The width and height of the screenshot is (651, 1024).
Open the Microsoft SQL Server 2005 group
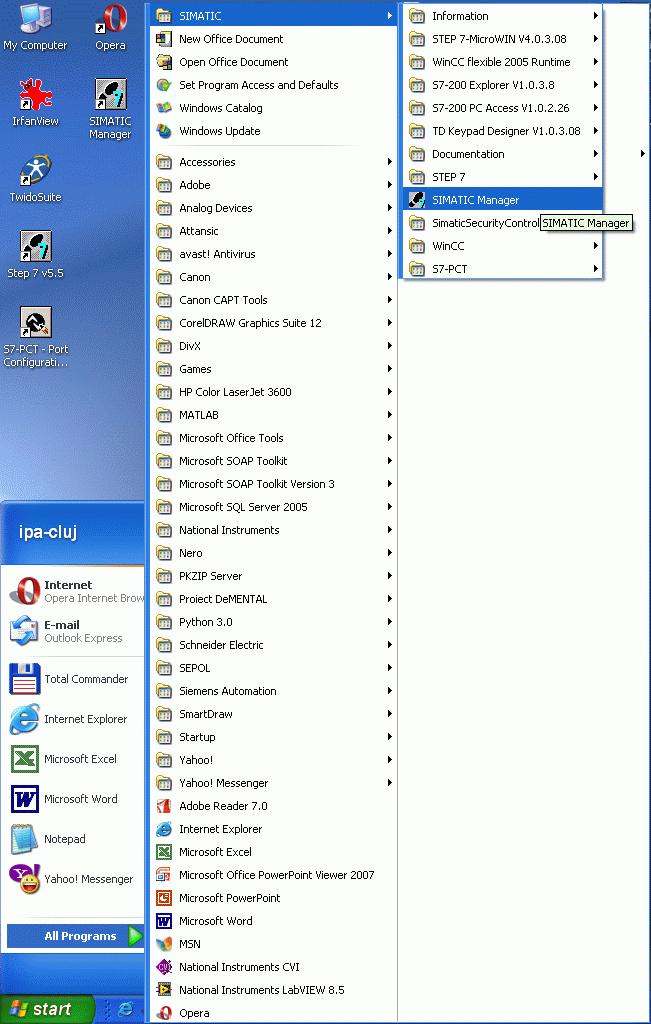pos(273,507)
